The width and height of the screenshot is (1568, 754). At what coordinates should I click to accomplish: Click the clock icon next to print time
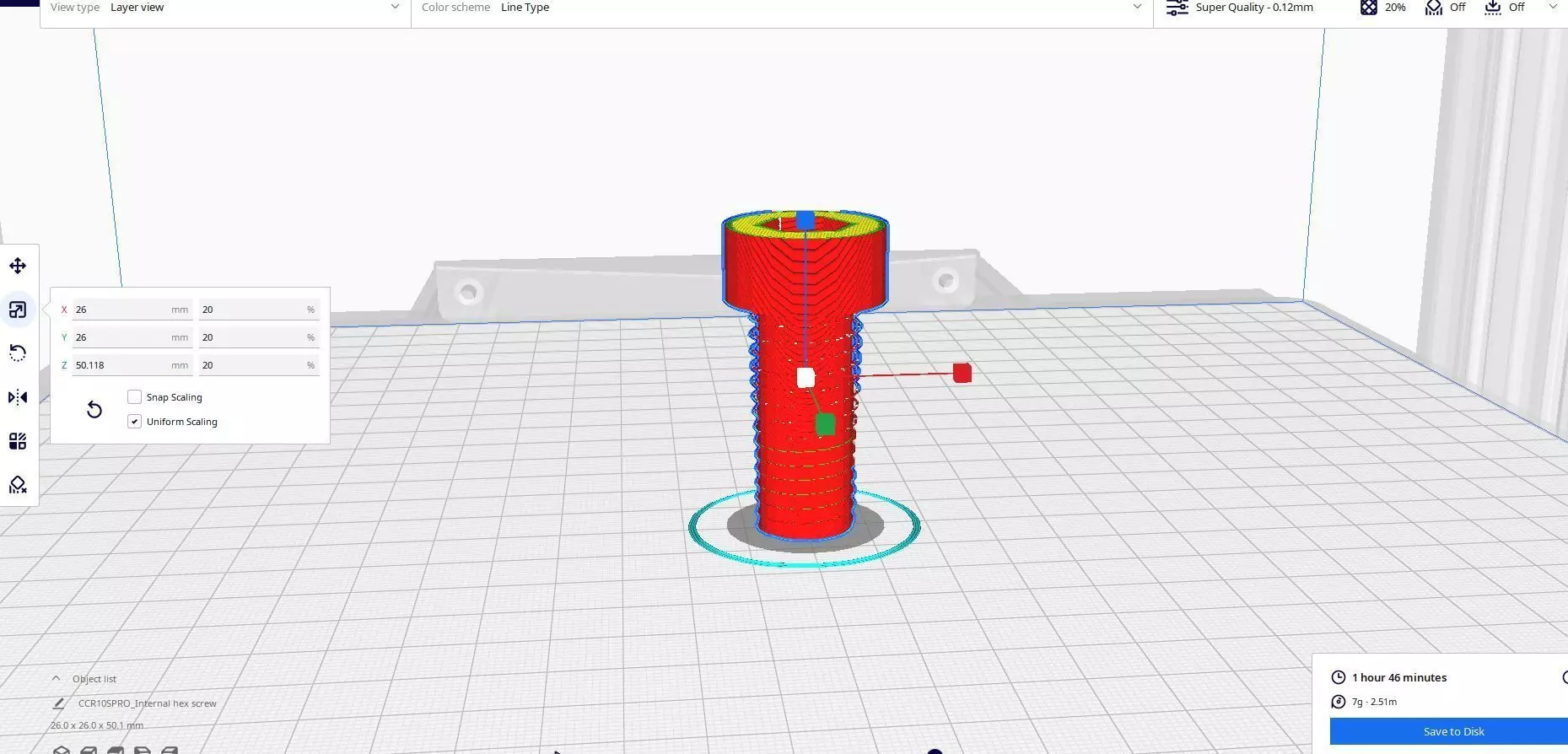pos(1339,677)
